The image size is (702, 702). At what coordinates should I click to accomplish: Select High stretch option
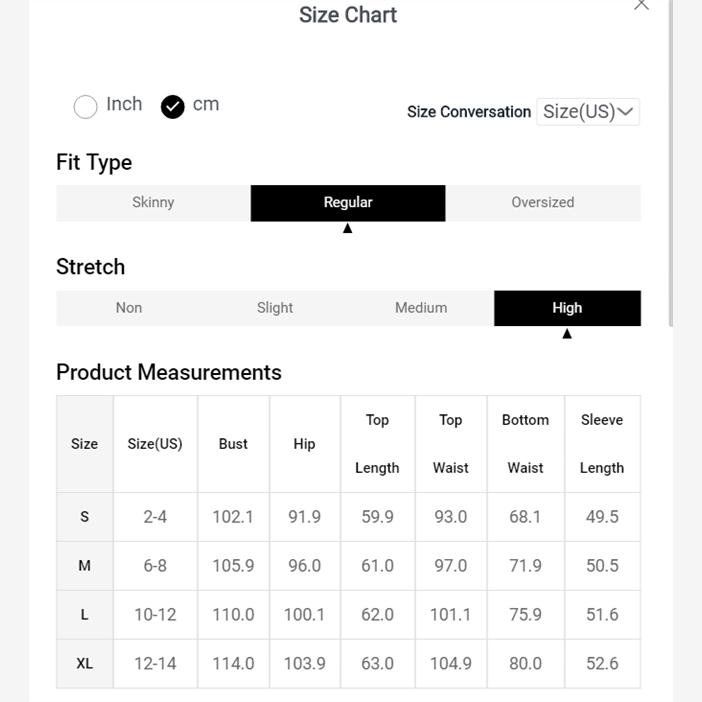(x=567, y=308)
